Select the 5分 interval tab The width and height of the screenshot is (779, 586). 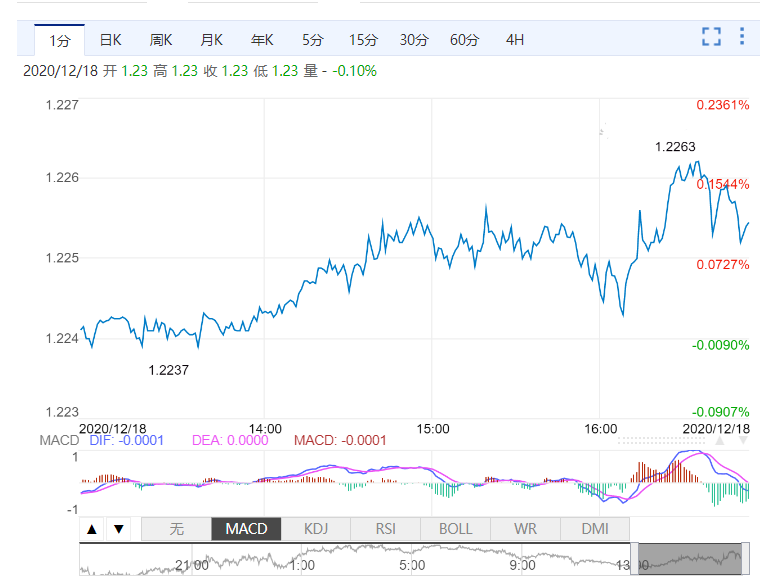313,40
